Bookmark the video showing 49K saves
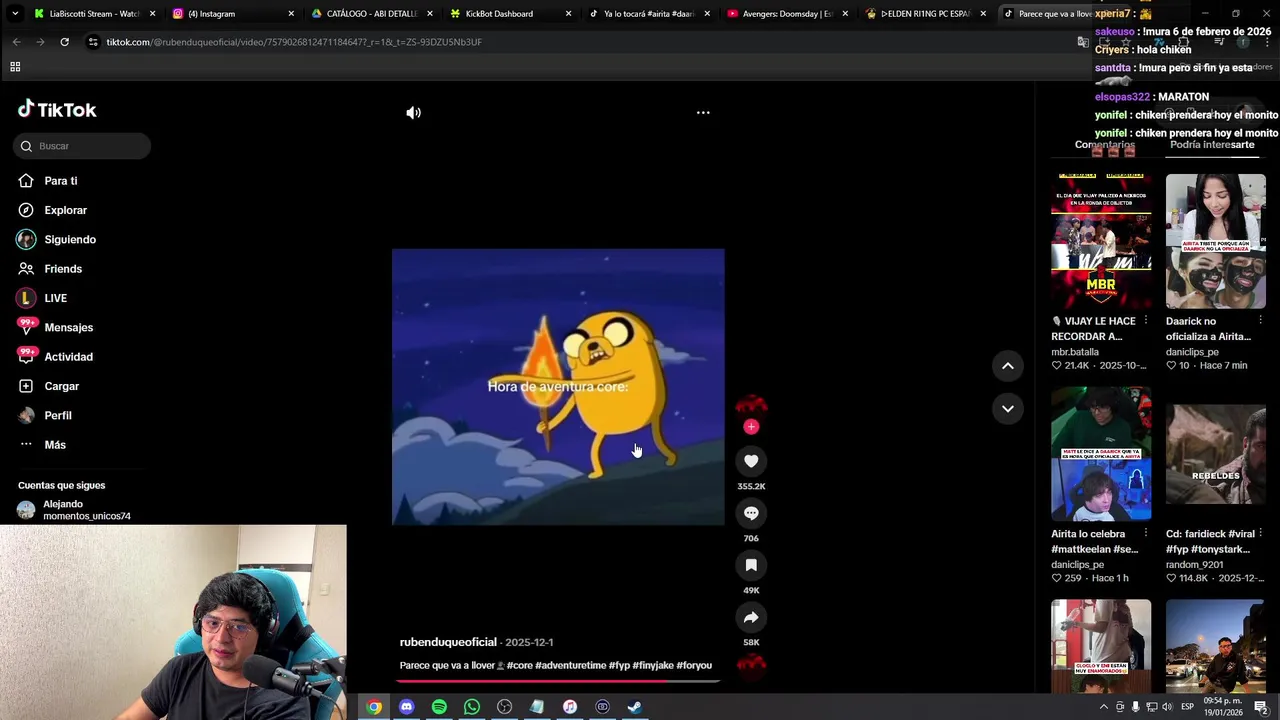Viewport: 1280px width, 720px height. [x=751, y=565]
